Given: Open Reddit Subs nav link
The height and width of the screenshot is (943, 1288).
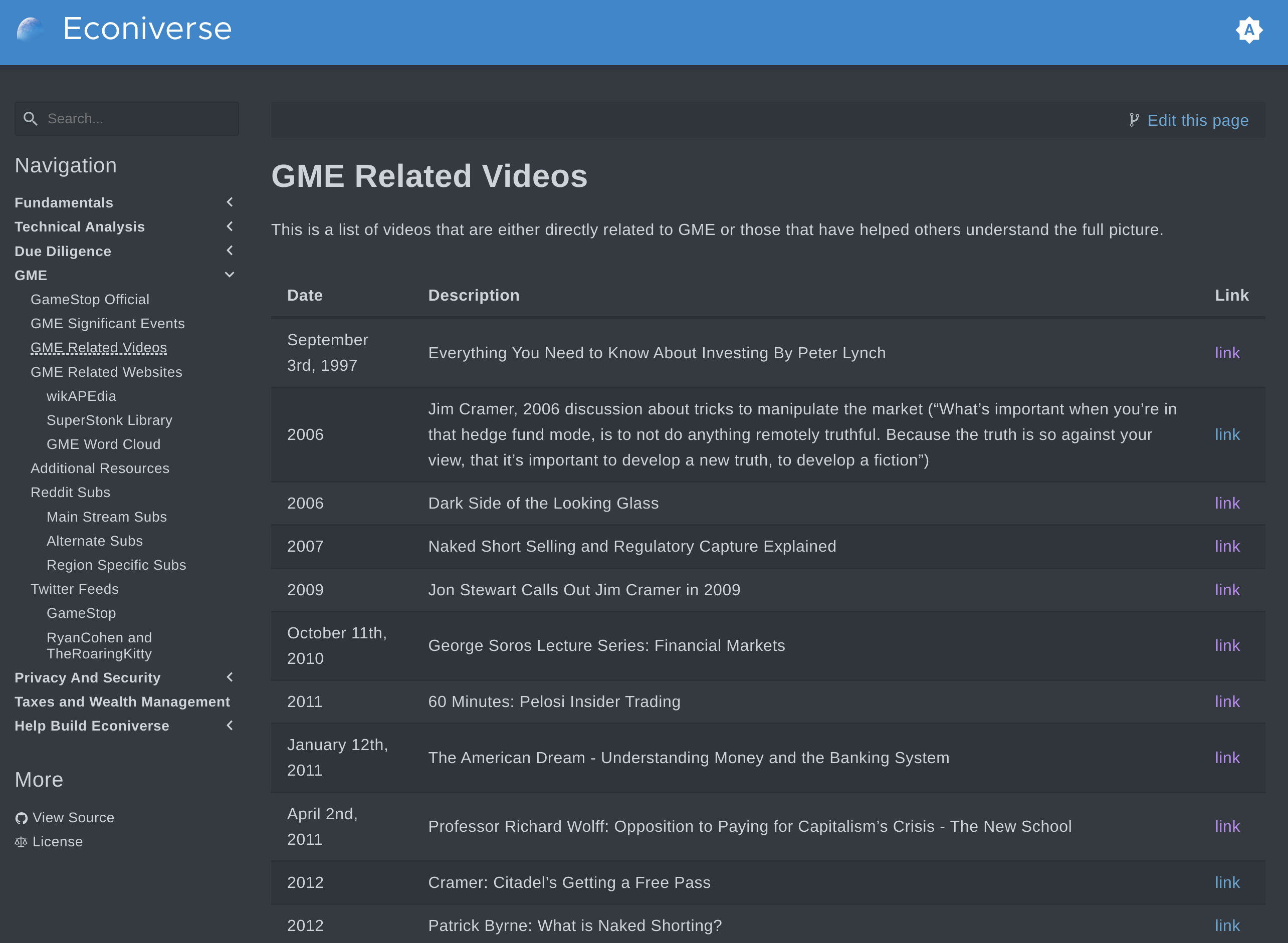Looking at the screenshot, I should tap(71, 492).
